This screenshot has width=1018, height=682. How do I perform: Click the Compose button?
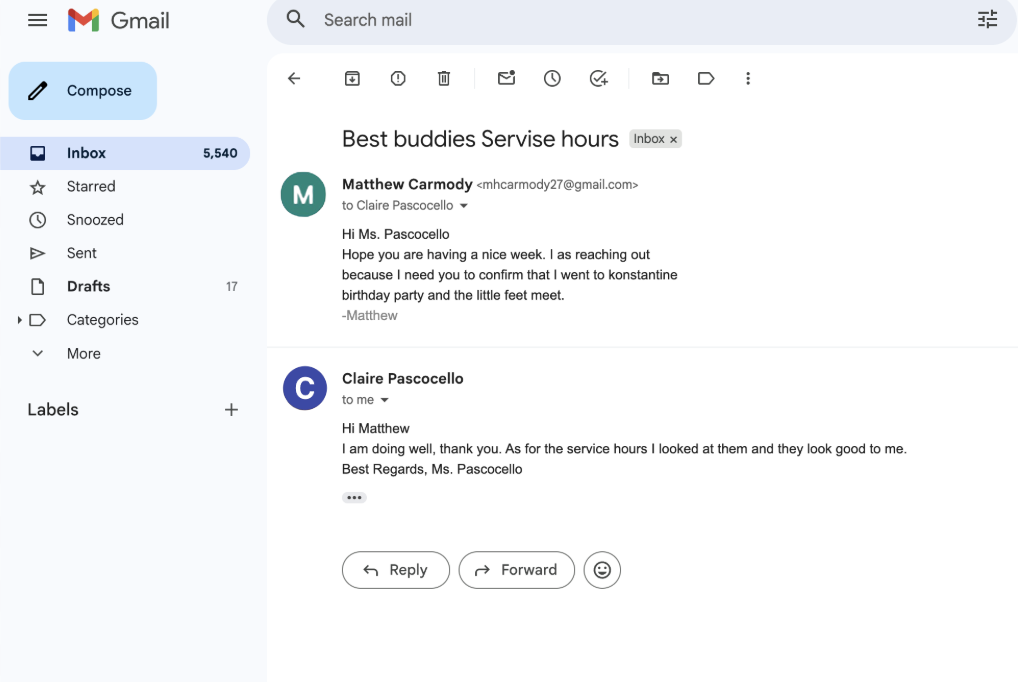point(83,91)
